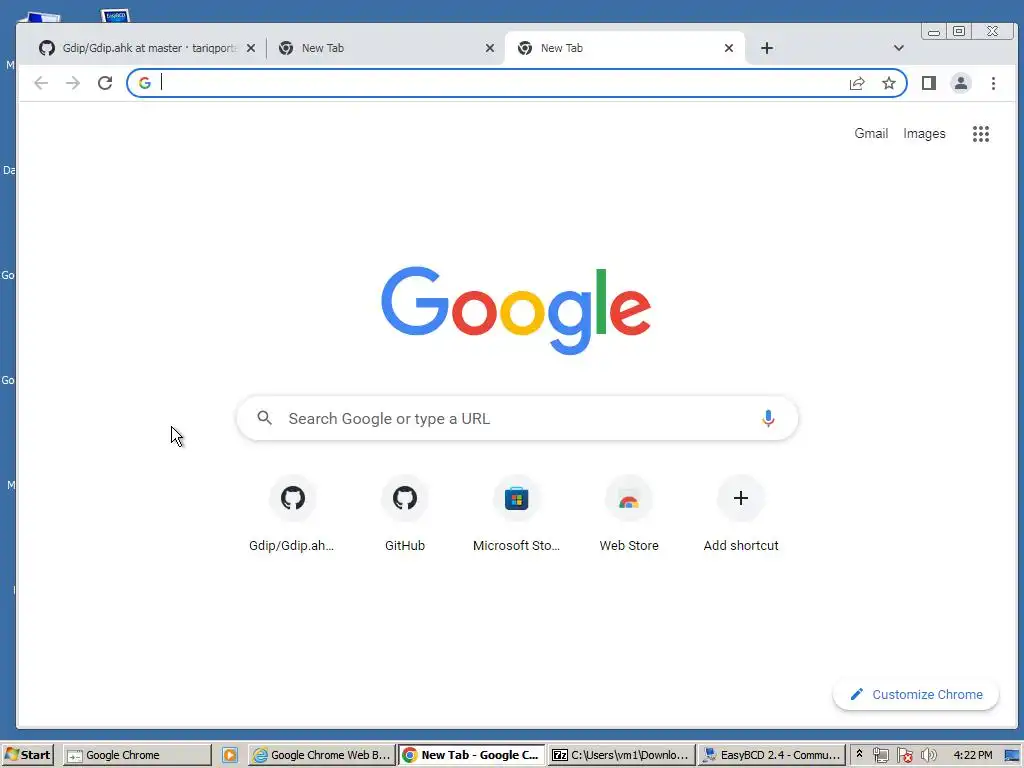Open the Chrome three-dot menu

point(993,83)
